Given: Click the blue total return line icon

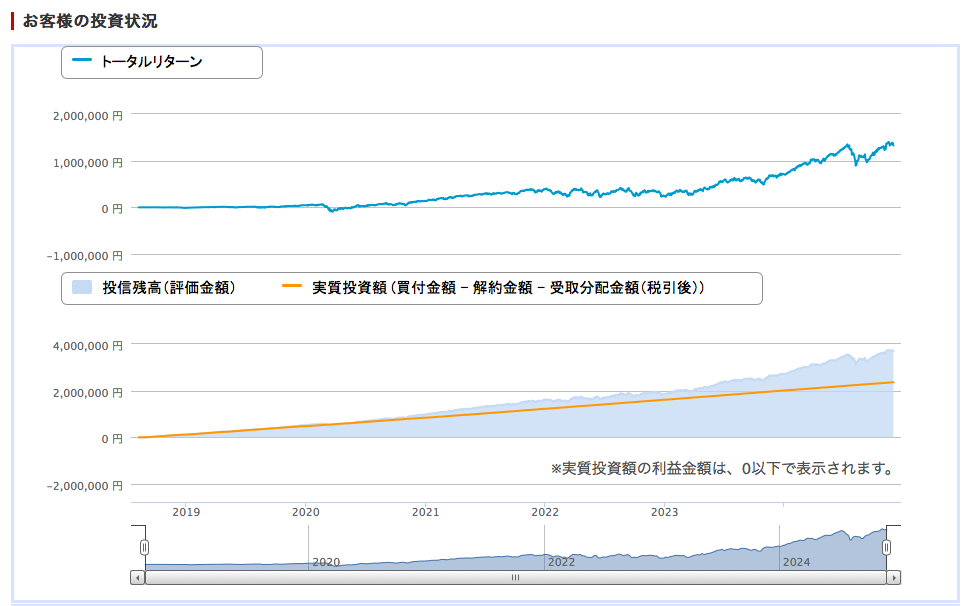Looking at the screenshot, I should 81,60.
